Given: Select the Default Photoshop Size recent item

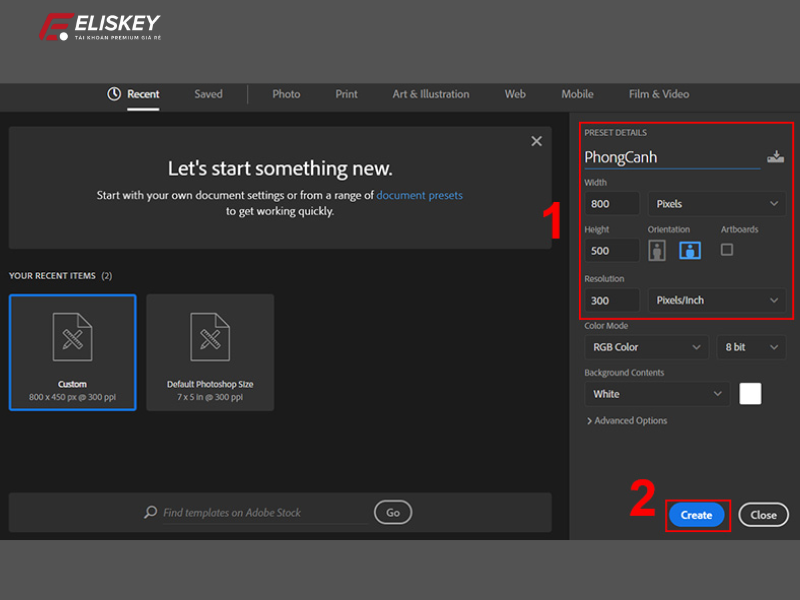Looking at the screenshot, I should point(210,352).
